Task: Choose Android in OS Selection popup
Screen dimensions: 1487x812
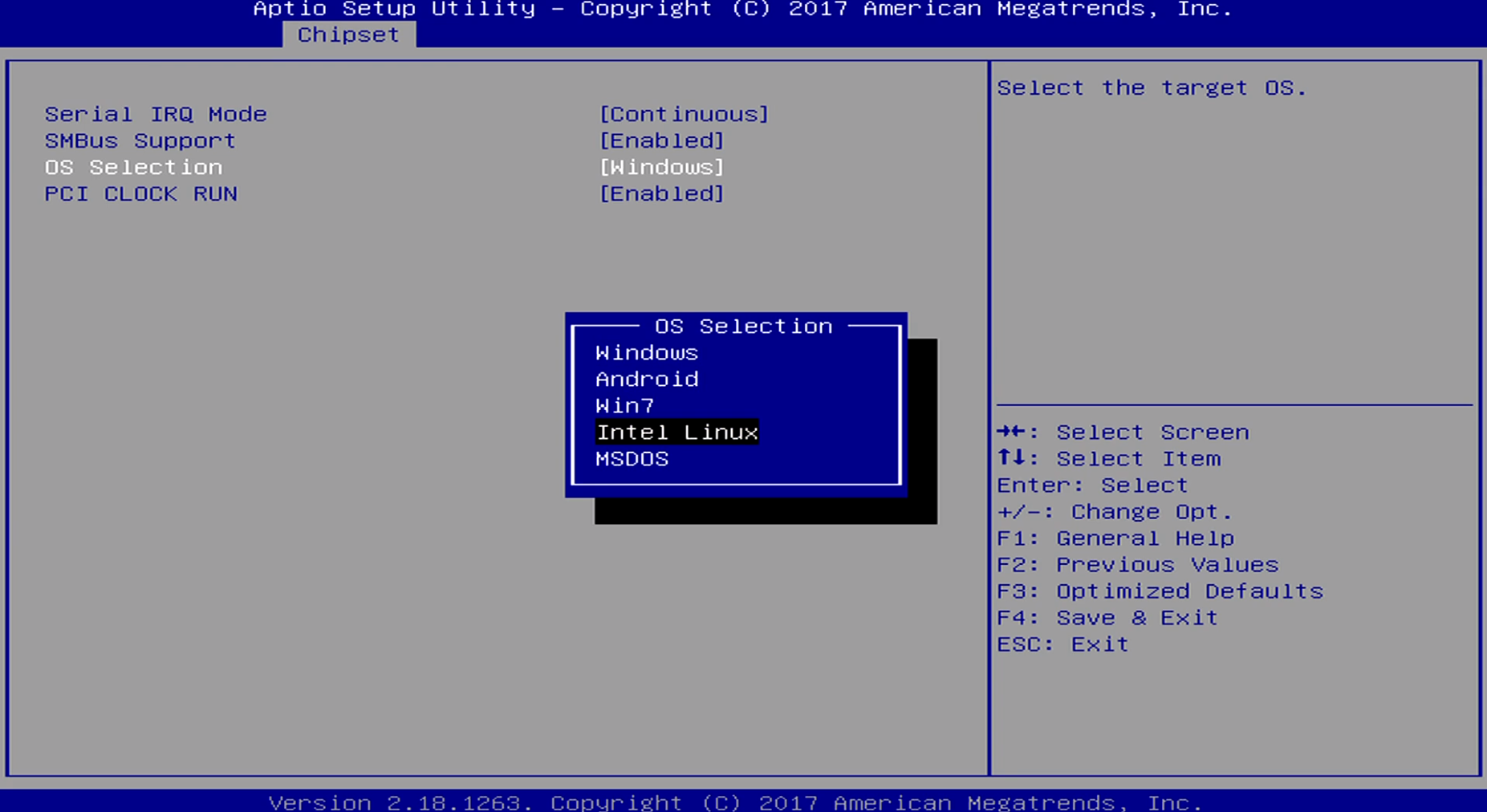Action: point(647,379)
